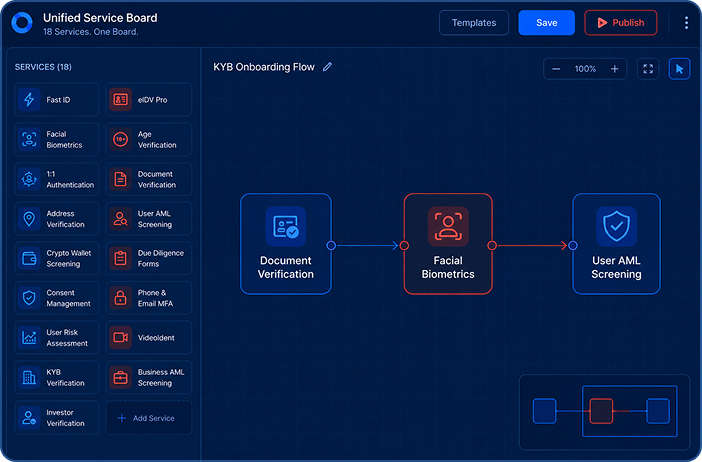Click the 'Fast ID' sidebar label
702x462 pixels.
58,100
